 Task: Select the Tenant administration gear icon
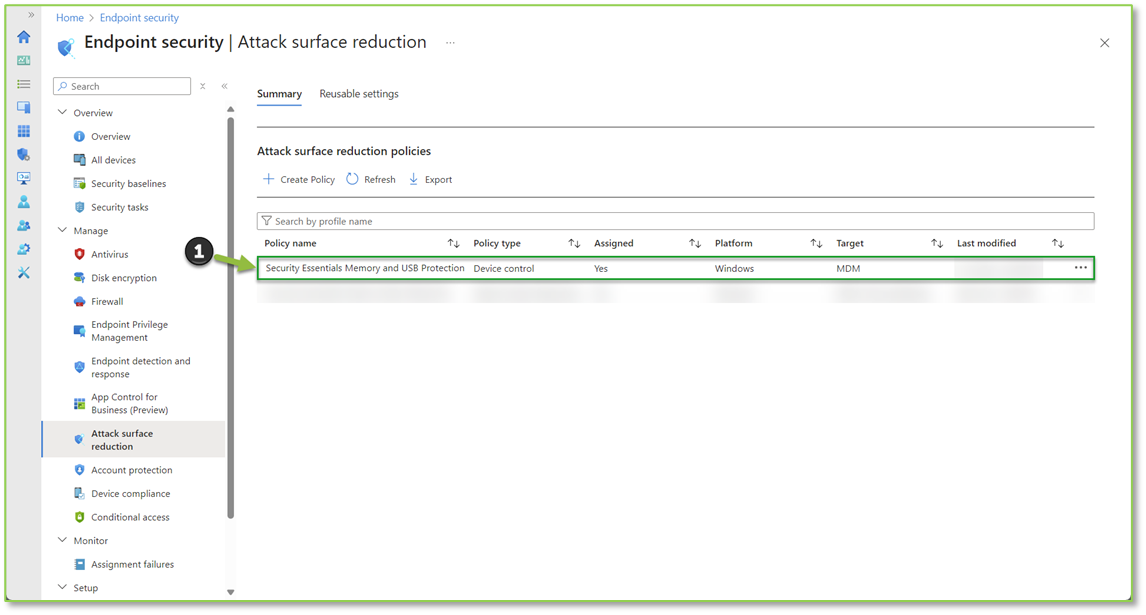[x=23, y=248]
